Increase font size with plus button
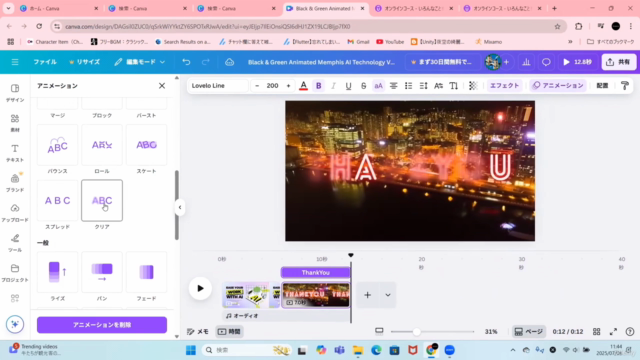Screen dimensions: 640x360 tap(288, 86)
